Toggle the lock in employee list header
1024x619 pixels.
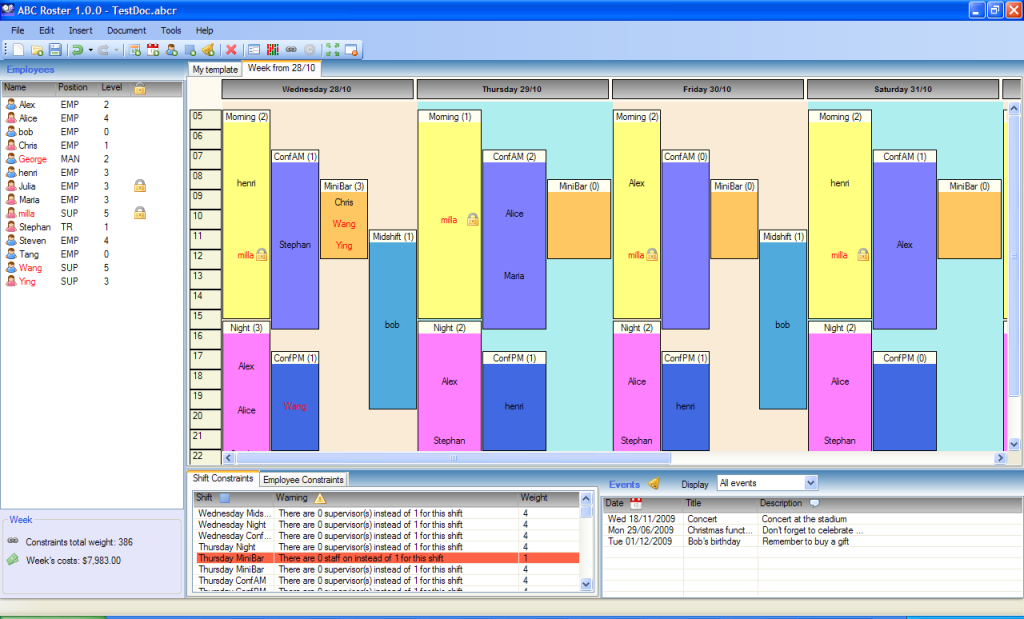tap(140, 88)
